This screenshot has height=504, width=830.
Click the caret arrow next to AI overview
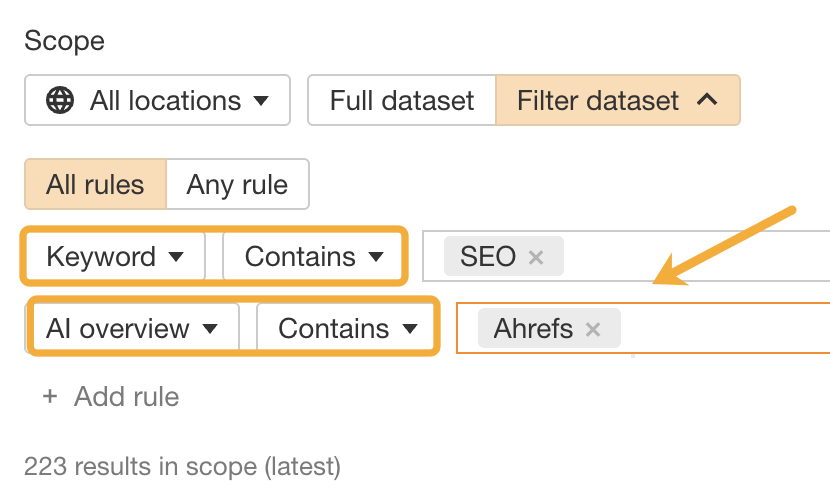210,329
